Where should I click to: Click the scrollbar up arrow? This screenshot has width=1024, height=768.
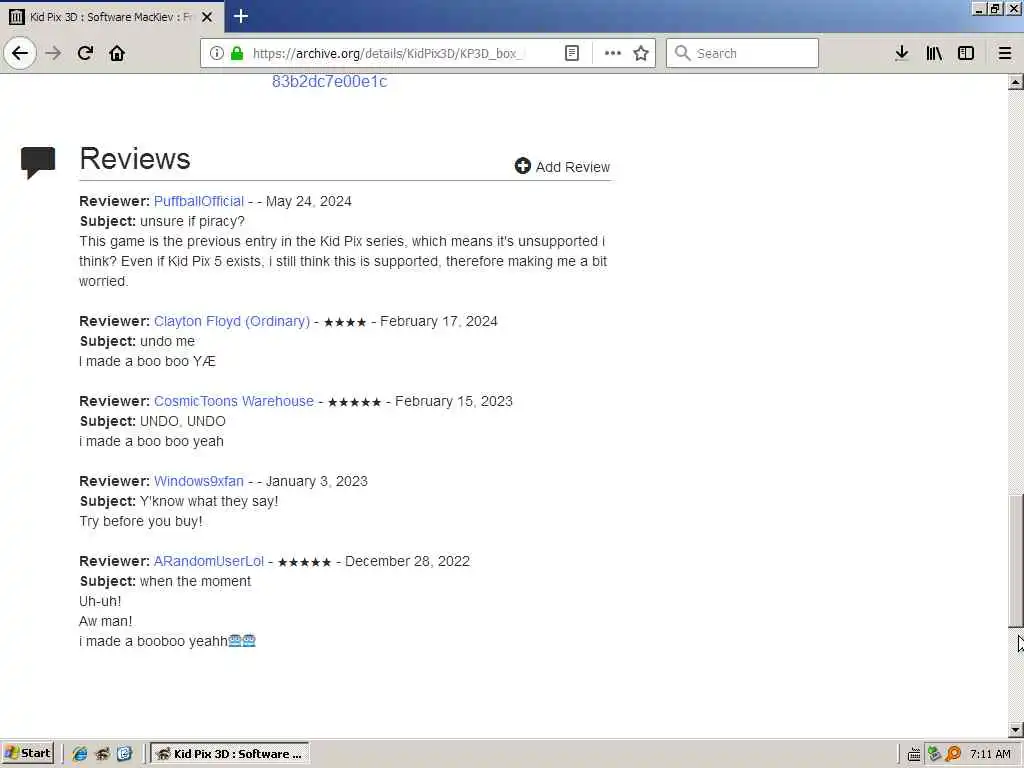click(x=1016, y=82)
